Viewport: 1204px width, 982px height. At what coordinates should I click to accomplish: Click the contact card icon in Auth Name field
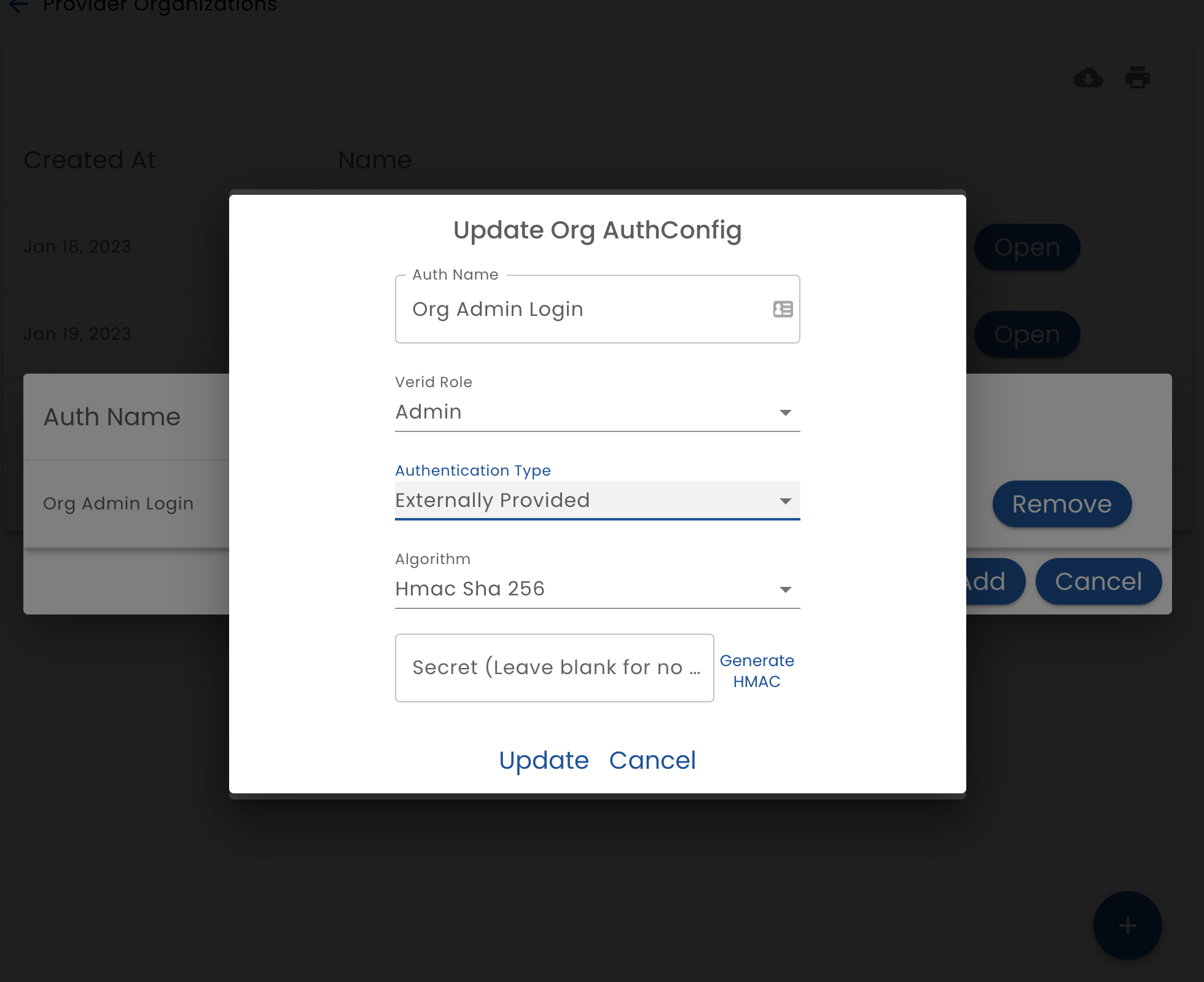783,309
